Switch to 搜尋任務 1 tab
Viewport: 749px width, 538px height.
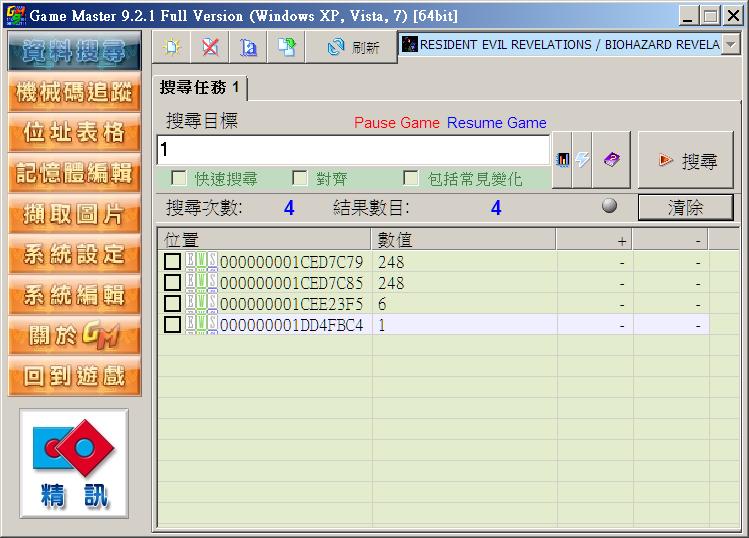199,88
